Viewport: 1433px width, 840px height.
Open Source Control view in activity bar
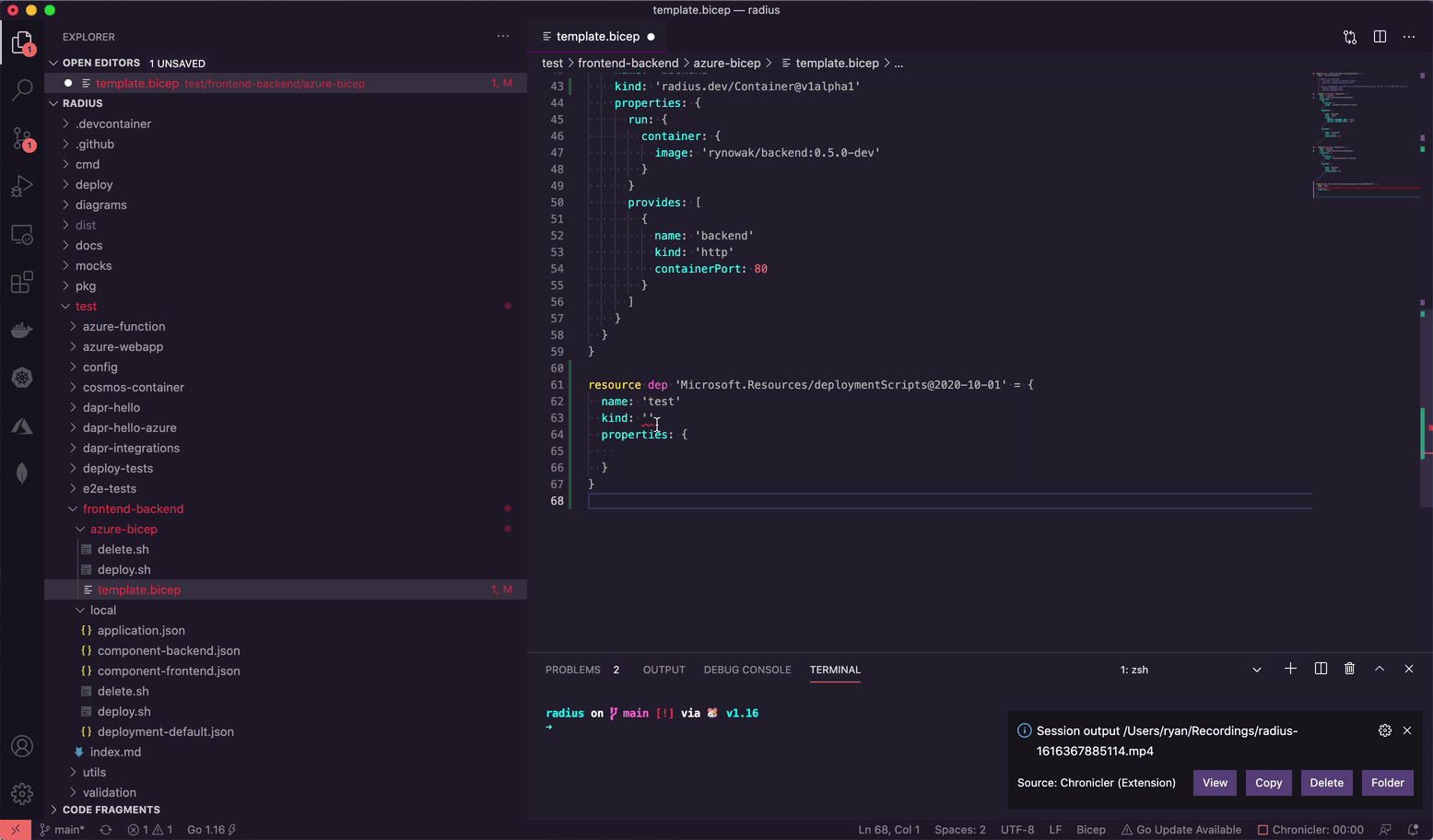22,138
